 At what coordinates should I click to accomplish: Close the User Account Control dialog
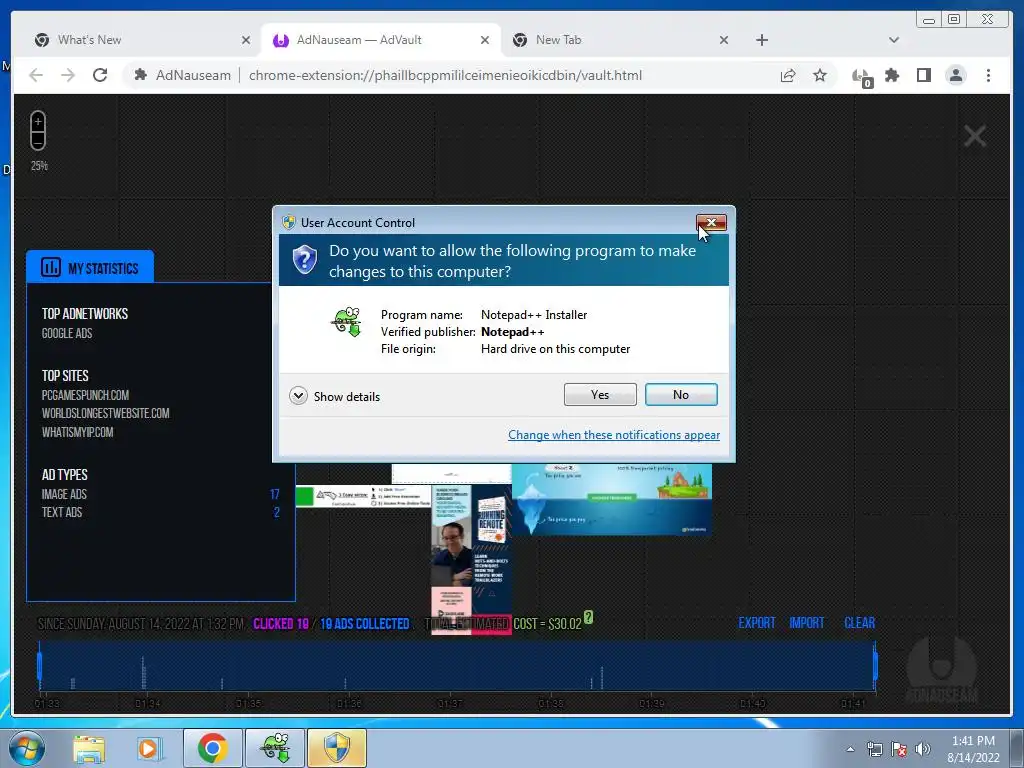point(711,223)
